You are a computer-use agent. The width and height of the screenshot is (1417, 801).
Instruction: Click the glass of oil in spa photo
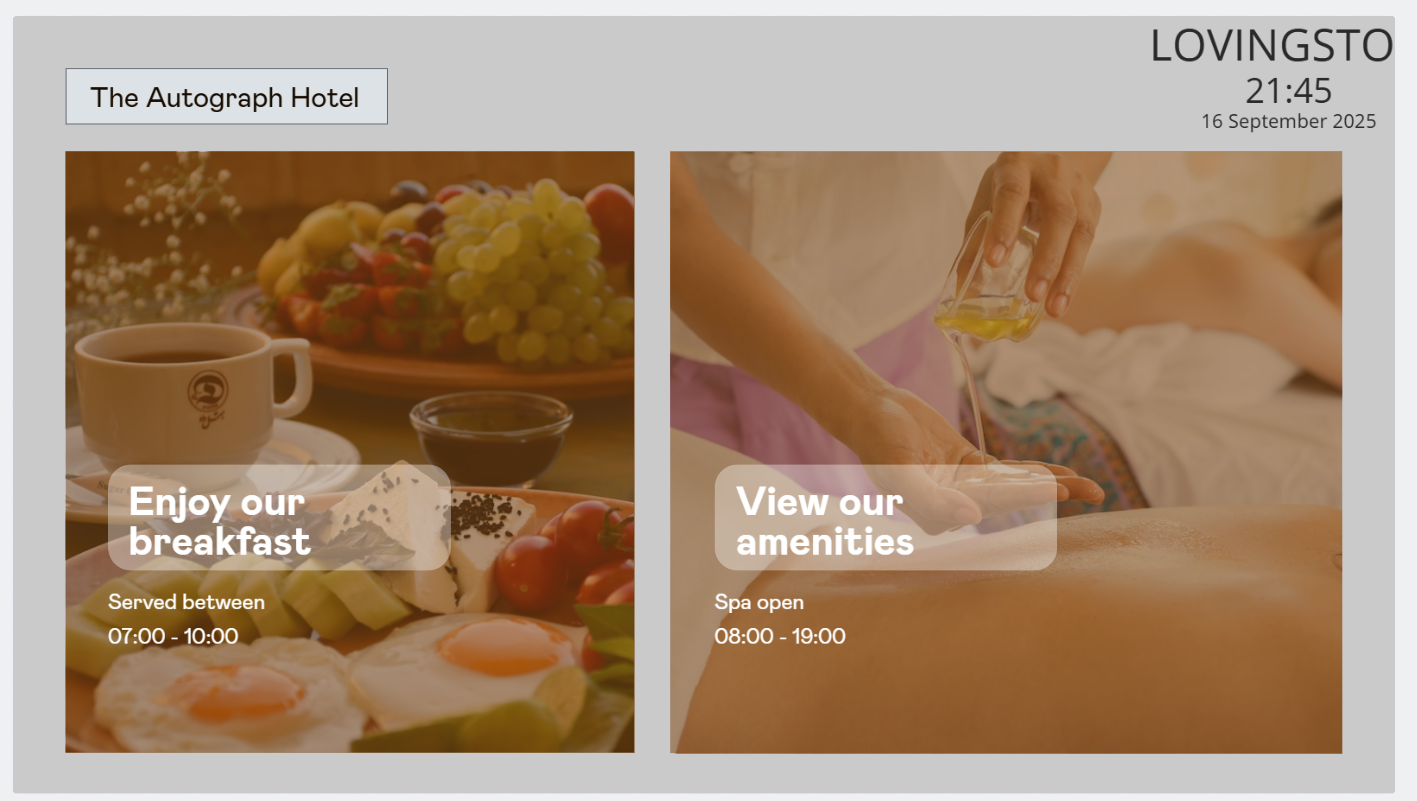pyautogui.click(x=990, y=290)
